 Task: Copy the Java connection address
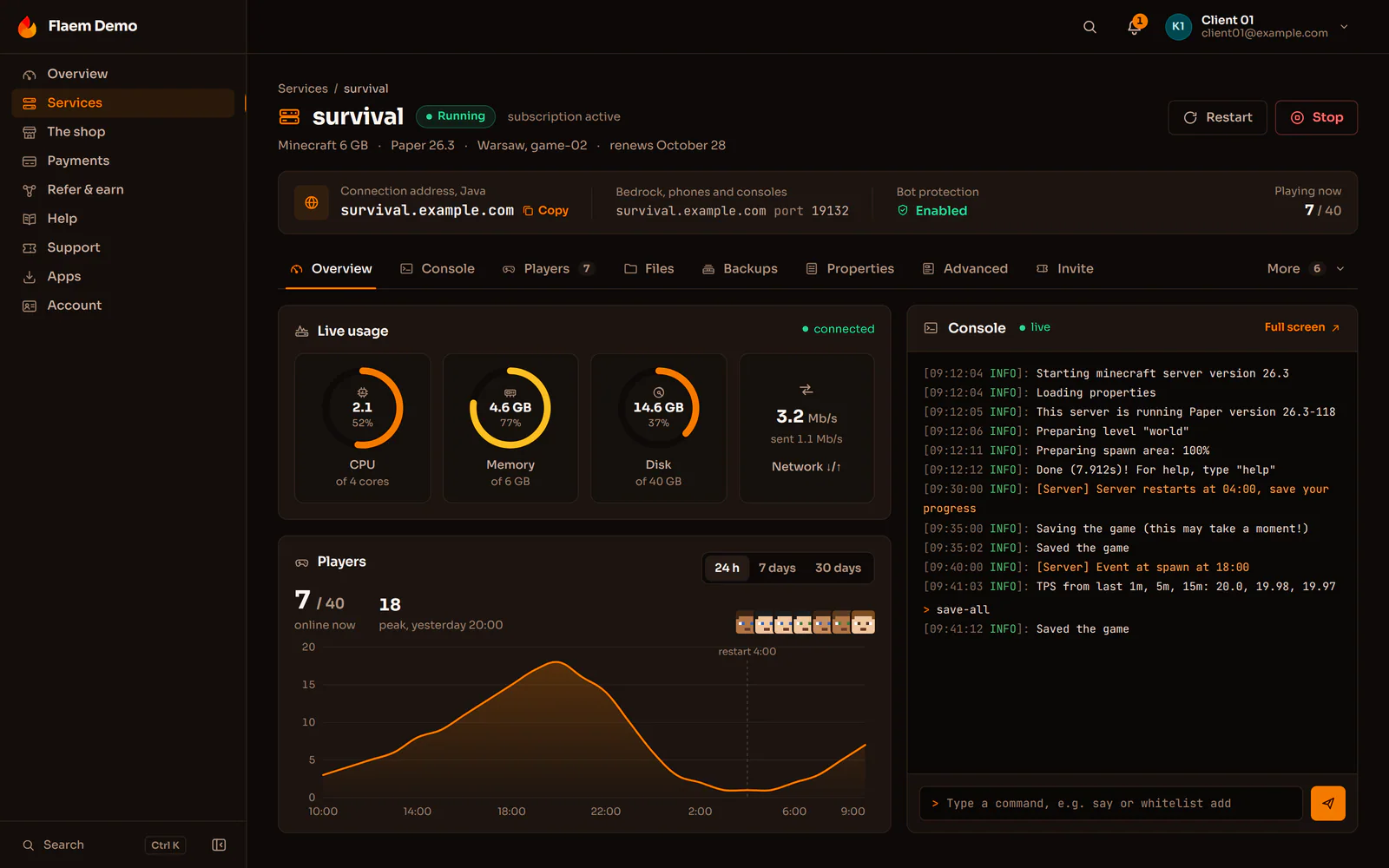[546, 210]
